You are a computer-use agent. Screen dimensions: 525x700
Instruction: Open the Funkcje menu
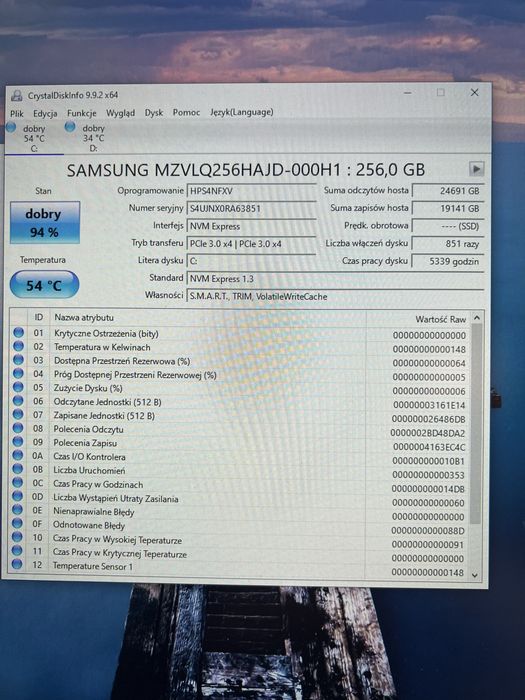tap(82, 113)
